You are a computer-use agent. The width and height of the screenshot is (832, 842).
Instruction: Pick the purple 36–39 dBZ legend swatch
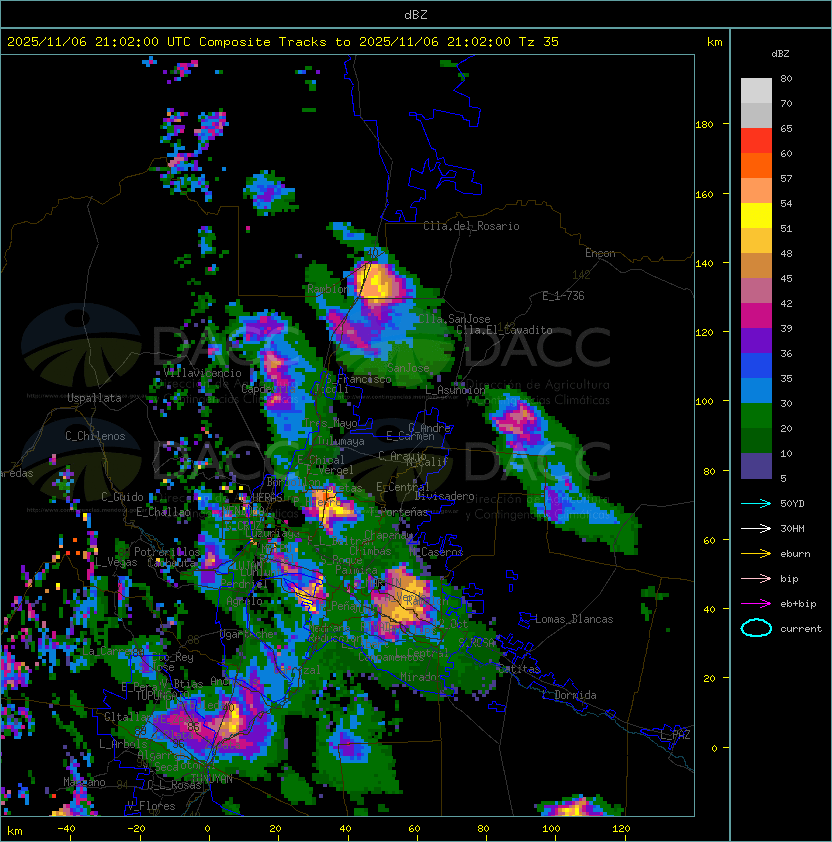756,340
